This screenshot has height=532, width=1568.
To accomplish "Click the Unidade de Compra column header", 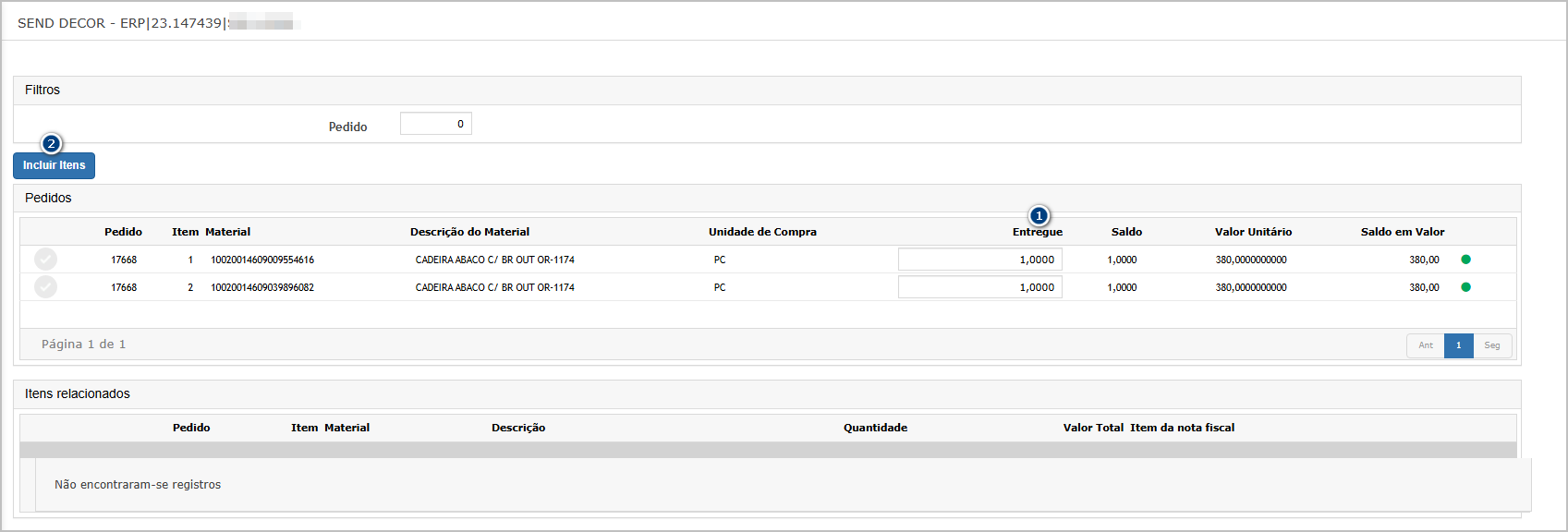I will tap(762, 232).
